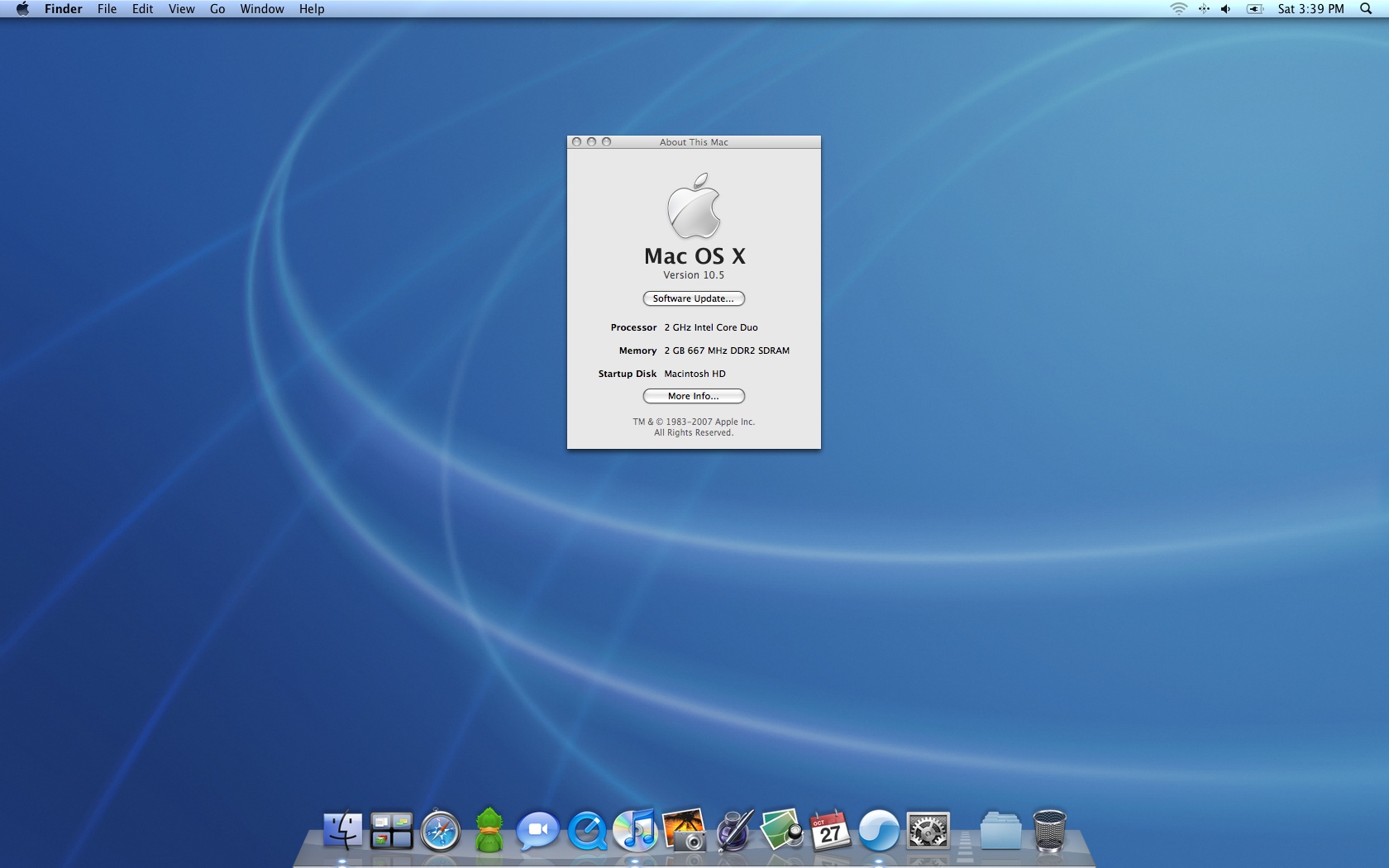Viewport: 1389px width, 868px height.
Task: Open the Safari compass icon
Action: 440,831
